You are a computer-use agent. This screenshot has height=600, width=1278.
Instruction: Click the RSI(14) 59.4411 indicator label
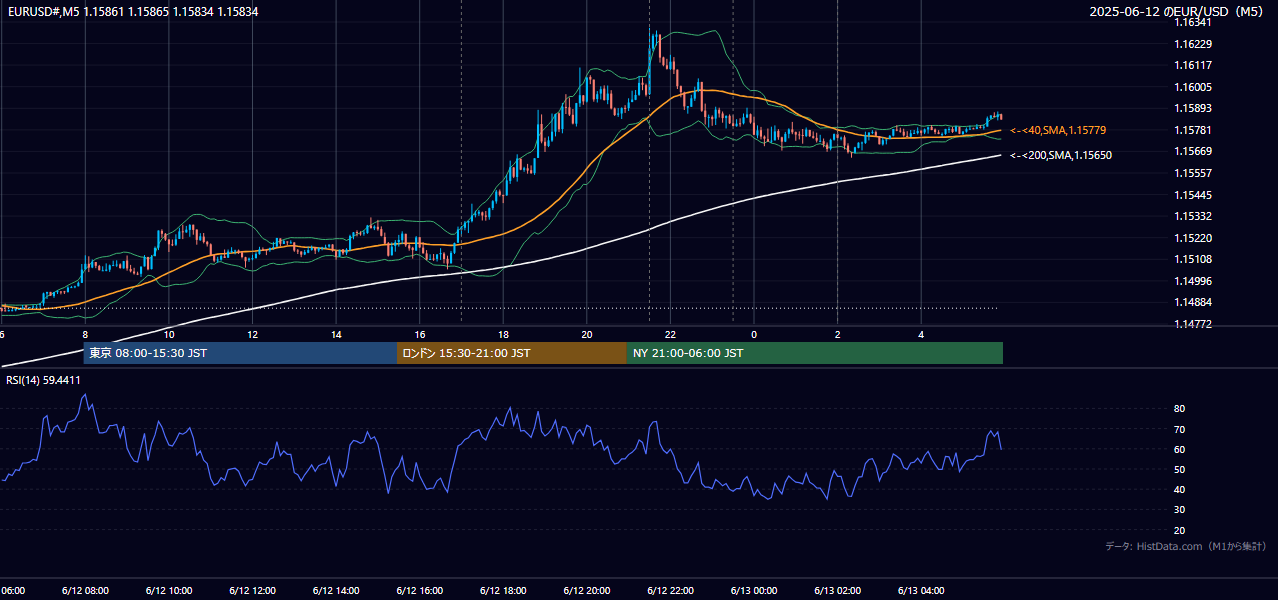[x=43, y=380]
